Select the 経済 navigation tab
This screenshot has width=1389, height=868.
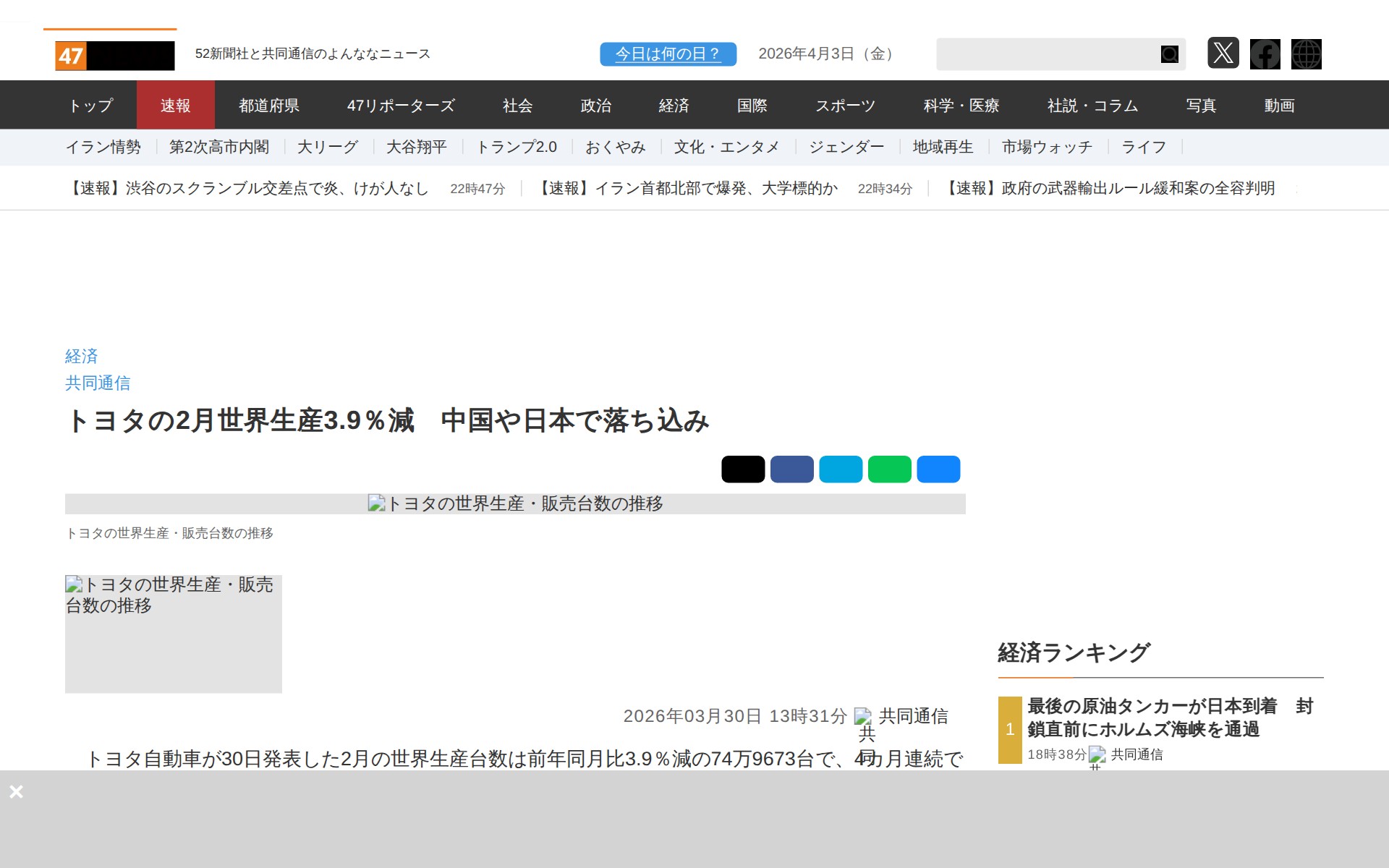pyautogui.click(x=674, y=106)
